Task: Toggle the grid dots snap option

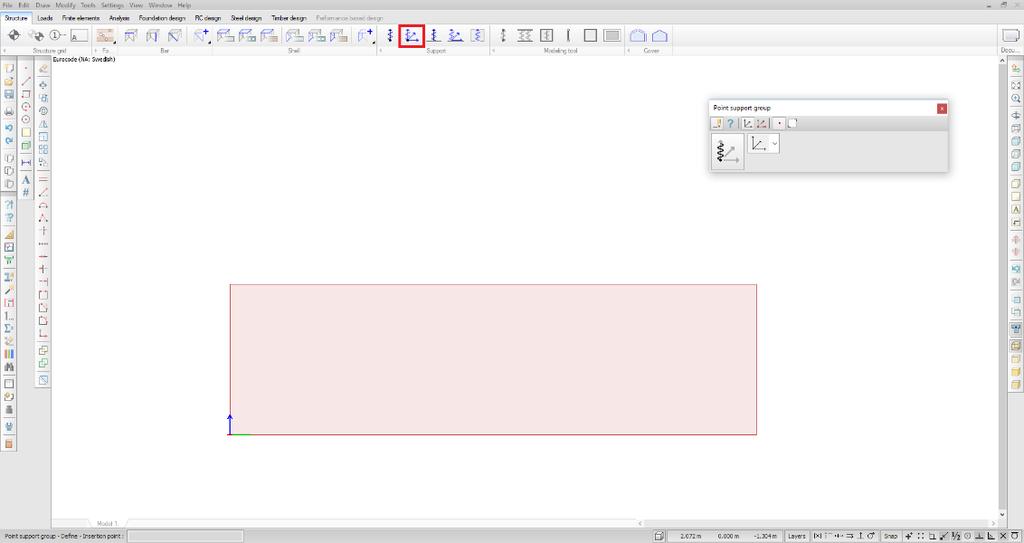Action: (921, 536)
